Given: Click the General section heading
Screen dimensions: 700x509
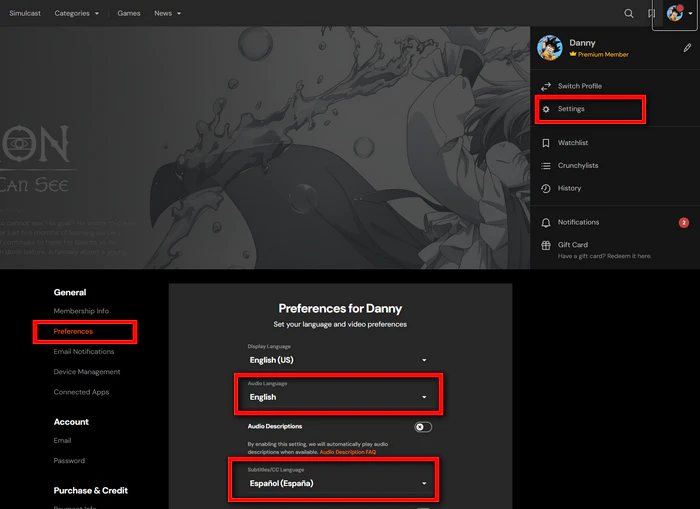Looking at the screenshot, I should point(70,292).
